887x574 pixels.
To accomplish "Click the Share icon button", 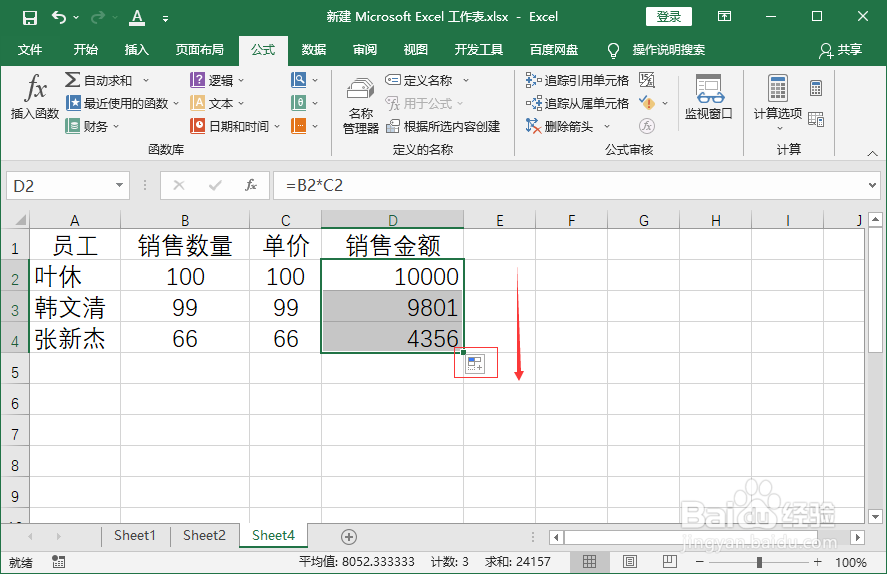I will click(x=840, y=50).
